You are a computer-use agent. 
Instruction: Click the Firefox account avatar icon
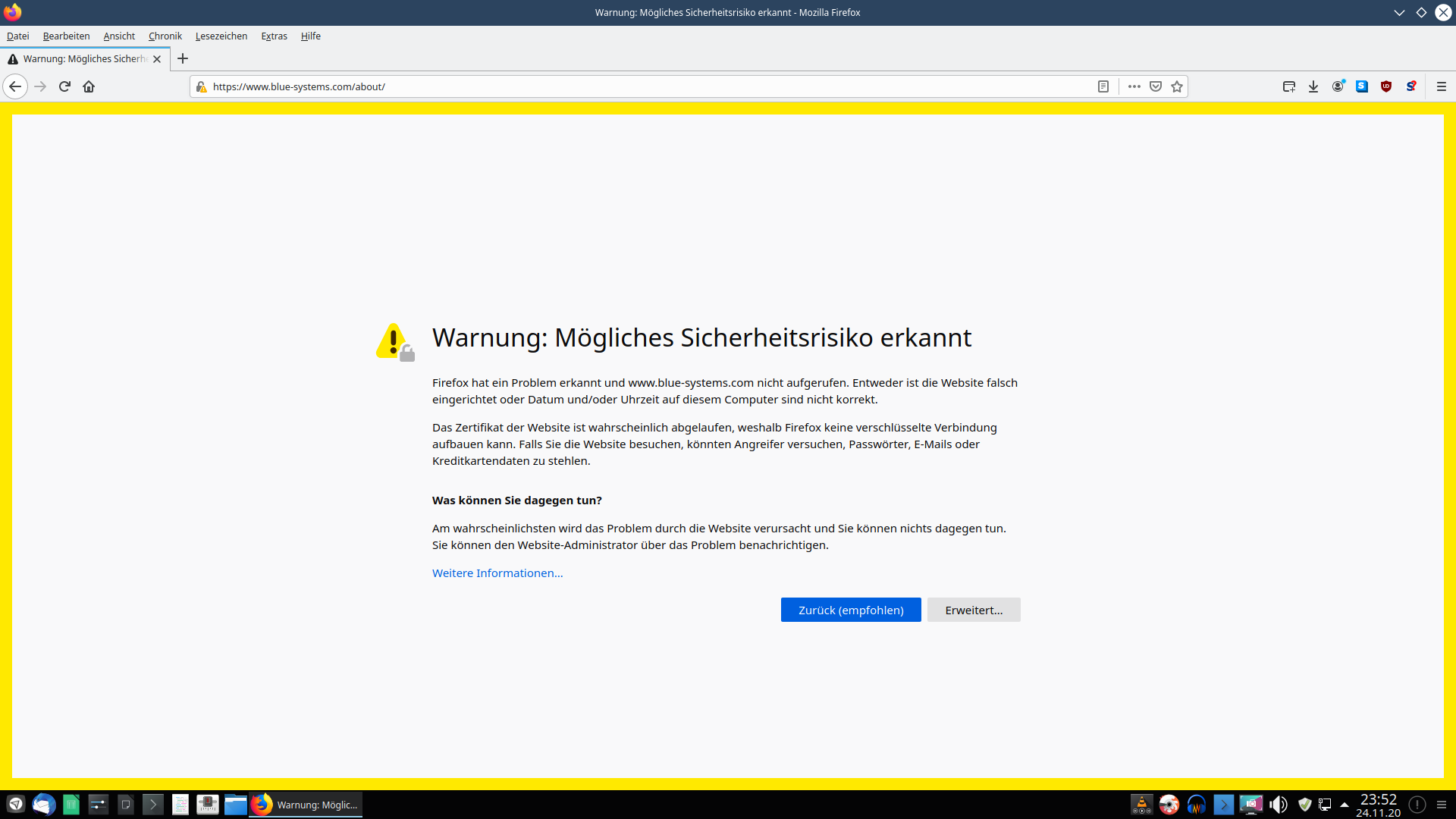pos(1338,86)
